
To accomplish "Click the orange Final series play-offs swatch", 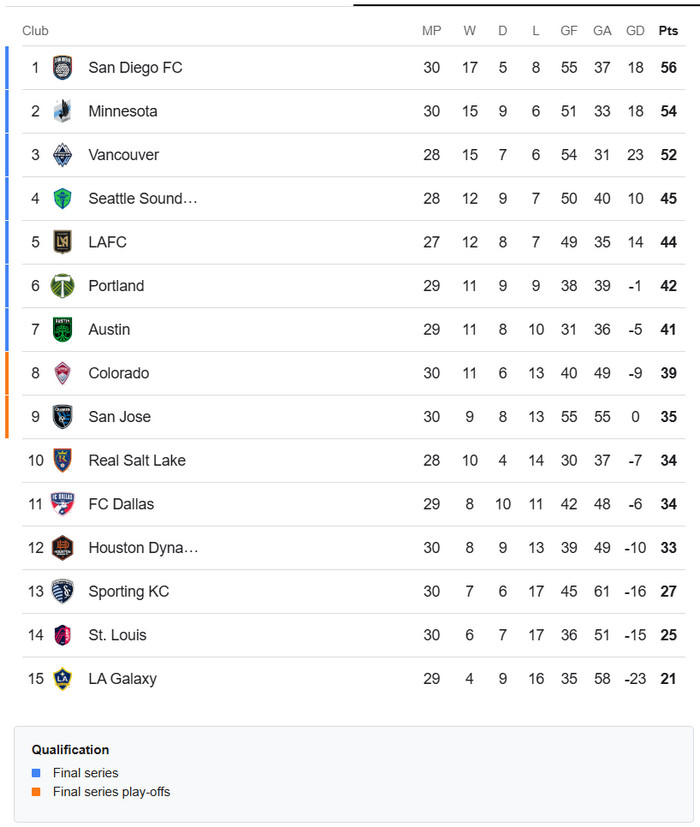I will [36, 792].
